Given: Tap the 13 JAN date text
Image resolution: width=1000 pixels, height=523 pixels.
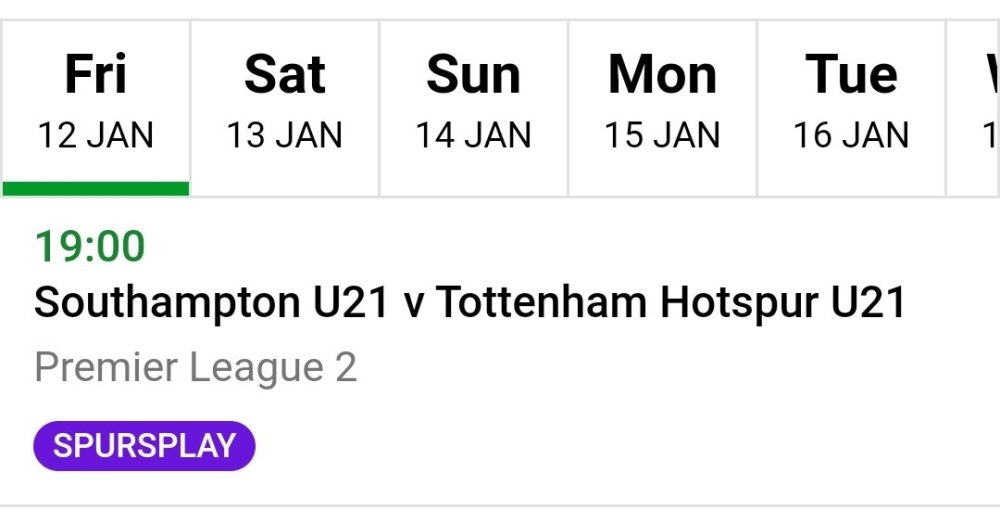Looking at the screenshot, I should [285, 135].
